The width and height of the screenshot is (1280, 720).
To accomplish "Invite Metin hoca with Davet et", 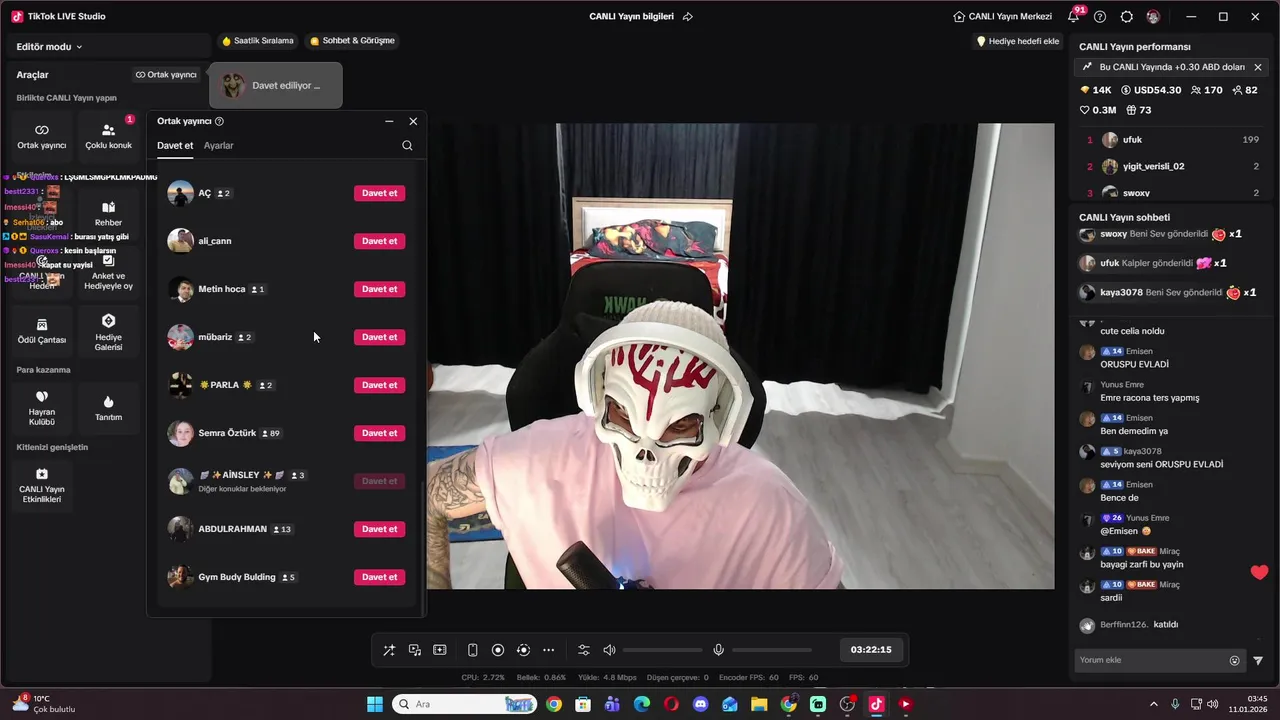I will coord(379,289).
